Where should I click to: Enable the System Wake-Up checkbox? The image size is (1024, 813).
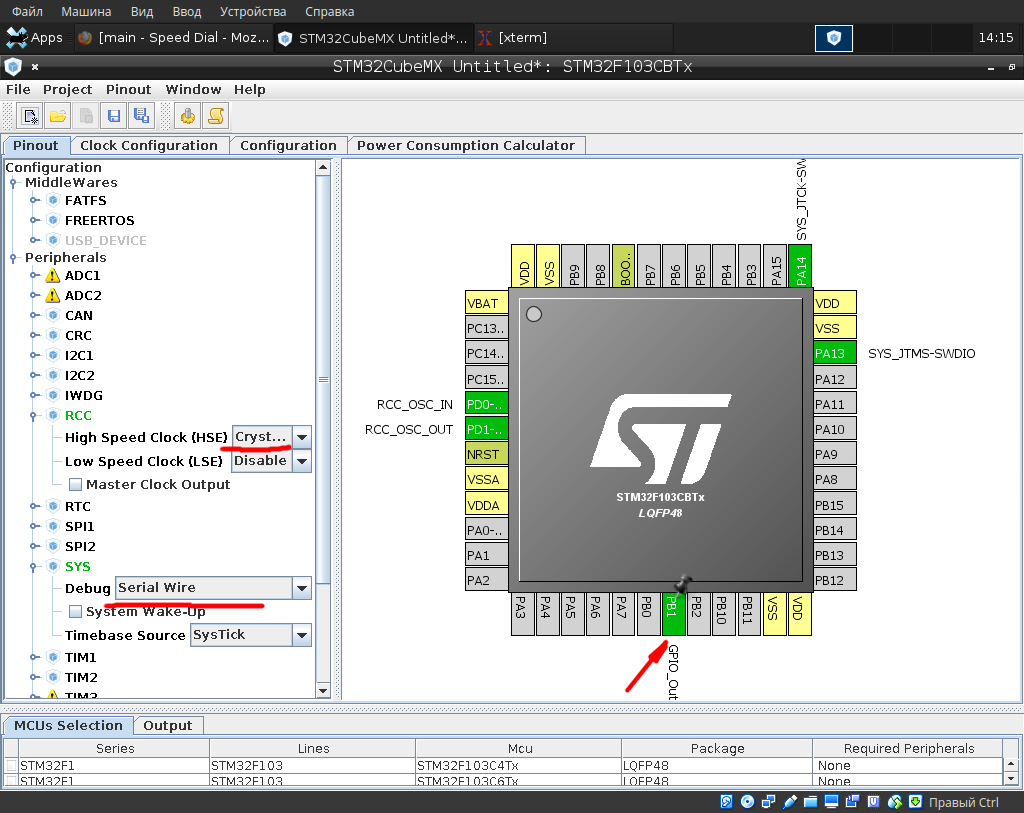76,611
